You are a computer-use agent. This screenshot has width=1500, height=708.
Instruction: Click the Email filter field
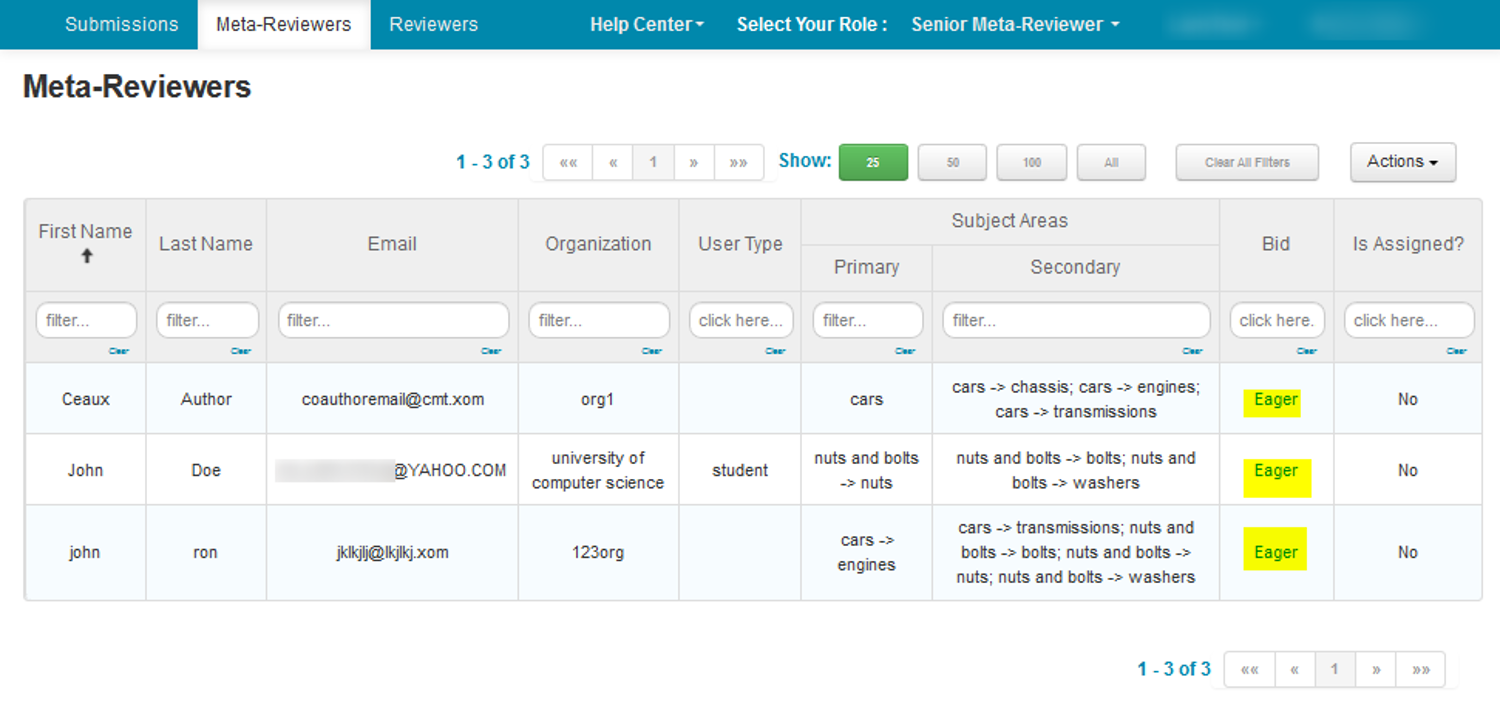click(x=393, y=320)
